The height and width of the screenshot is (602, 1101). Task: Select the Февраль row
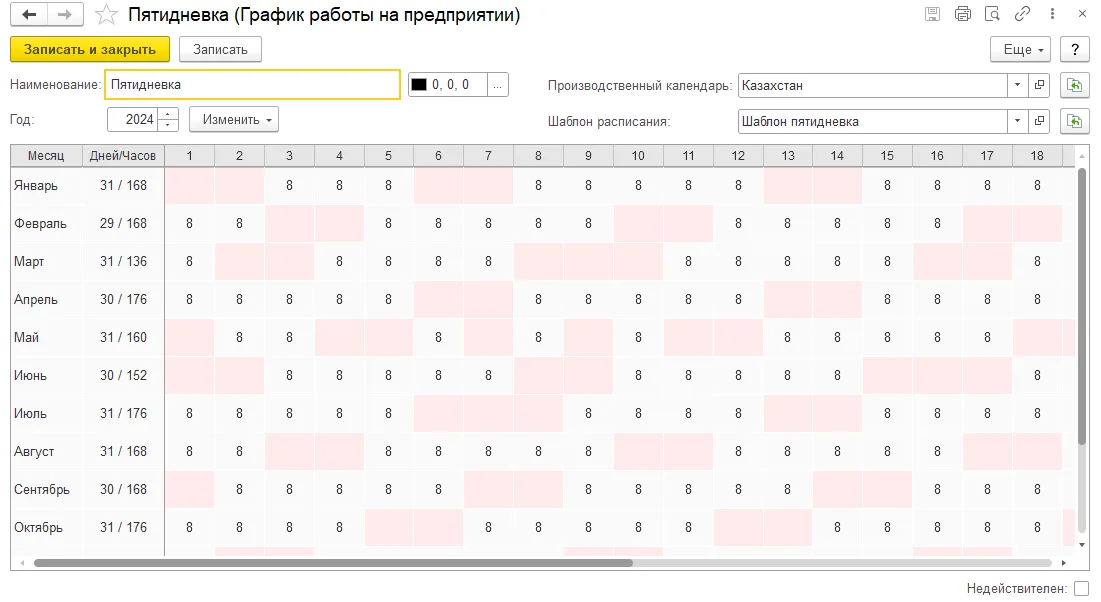[543, 223]
